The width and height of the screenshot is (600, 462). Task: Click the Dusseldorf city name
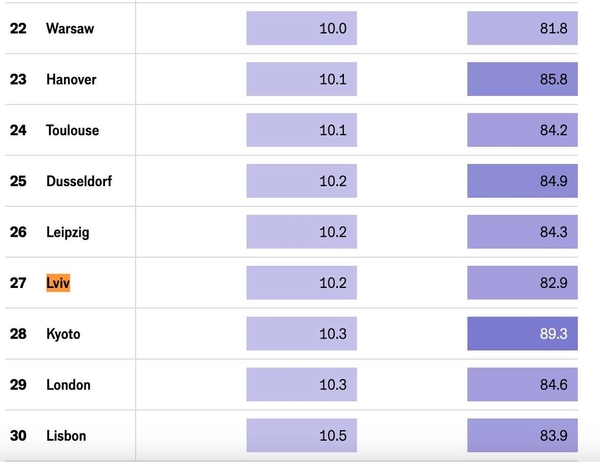tap(79, 181)
